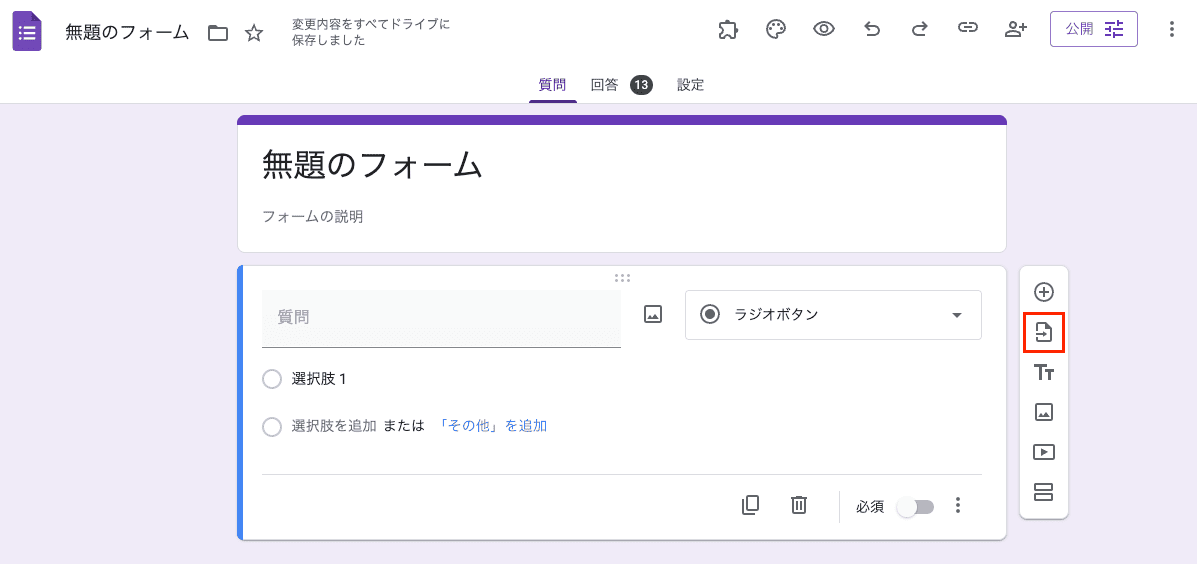Add a video from the side toolbar
Viewport: 1197px width, 564px height.
tap(1044, 452)
